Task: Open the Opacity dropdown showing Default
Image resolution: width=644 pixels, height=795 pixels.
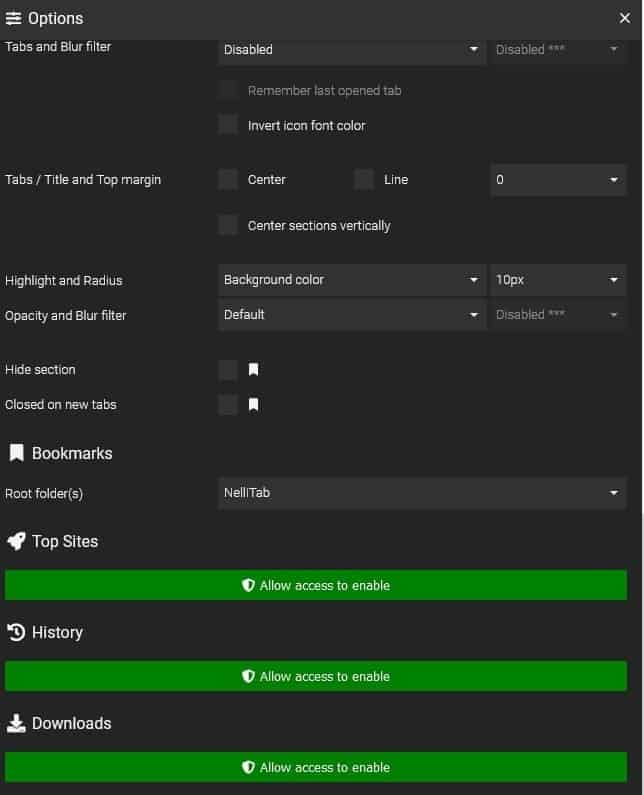Action: [x=352, y=315]
